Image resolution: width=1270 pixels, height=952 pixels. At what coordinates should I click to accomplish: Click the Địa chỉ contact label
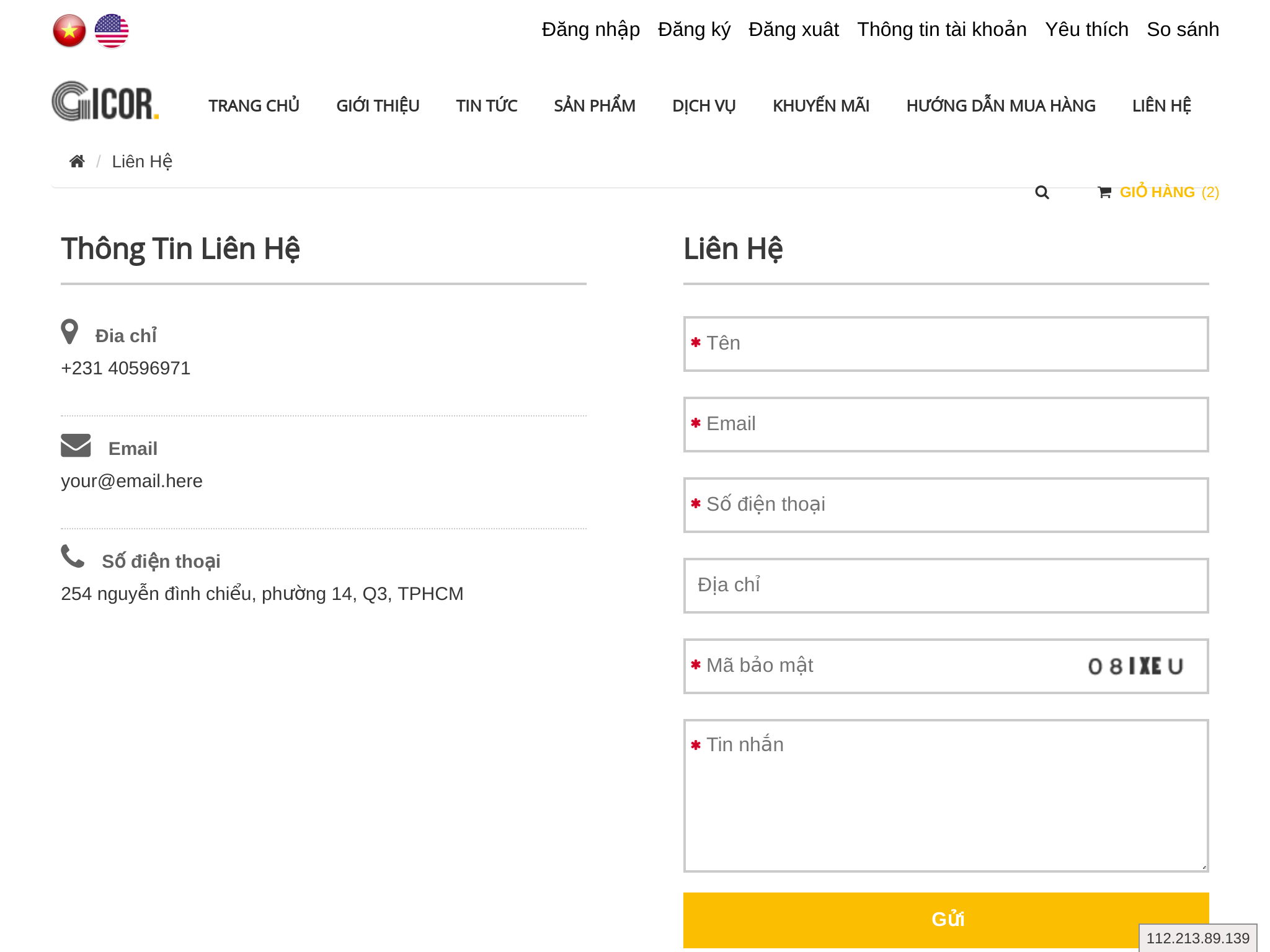pyautogui.click(x=126, y=336)
